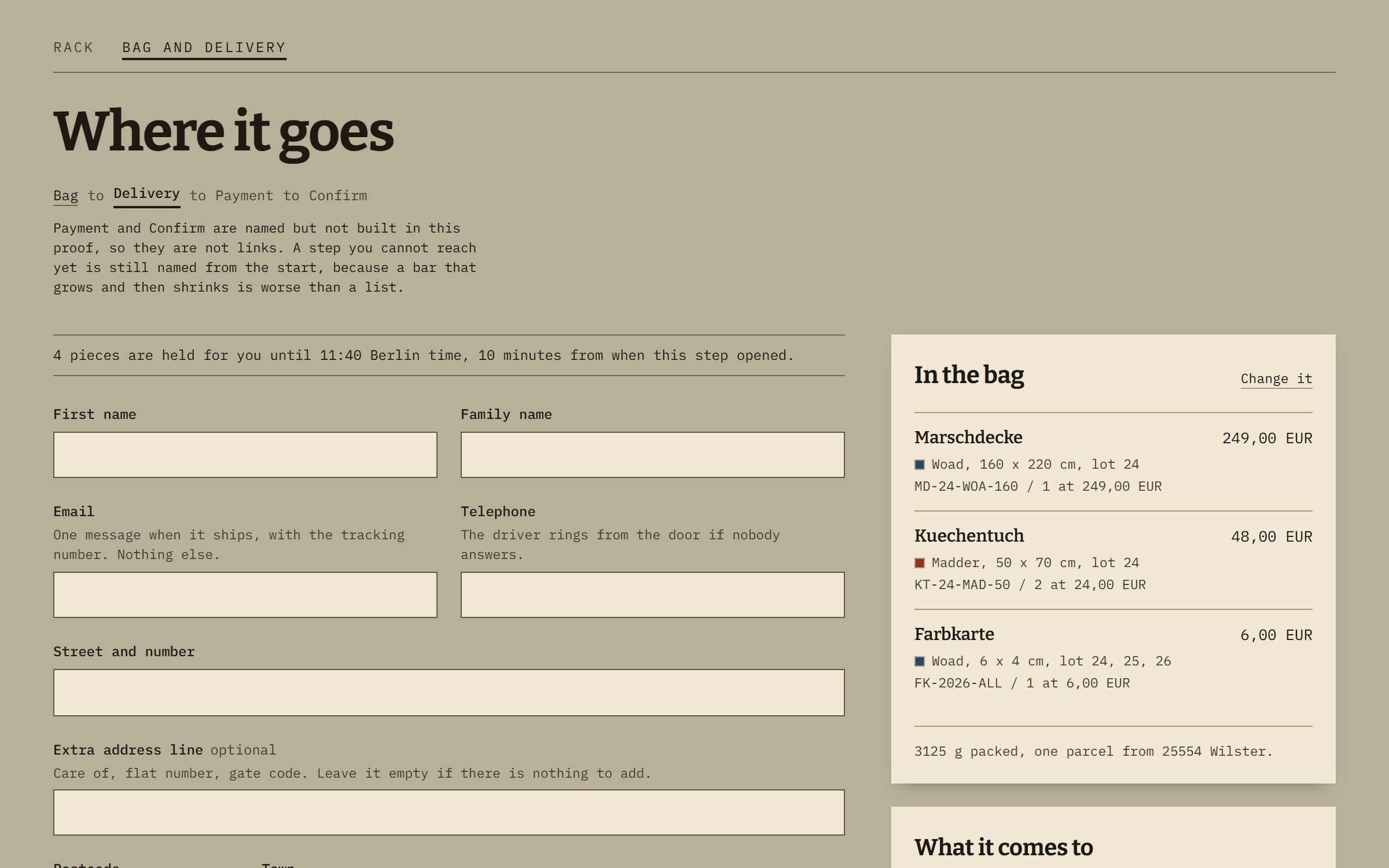Click the 'optional' tag on Extra address line
The width and height of the screenshot is (1389, 868).
pos(243,750)
